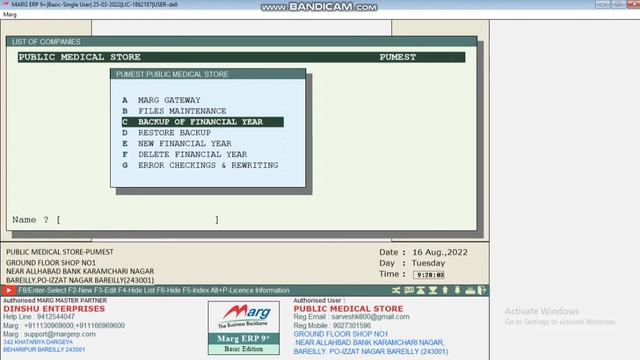This screenshot has height=360, width=640.
Task: Click the Marg ERP logo in title bar
Action: coord(5,4)
